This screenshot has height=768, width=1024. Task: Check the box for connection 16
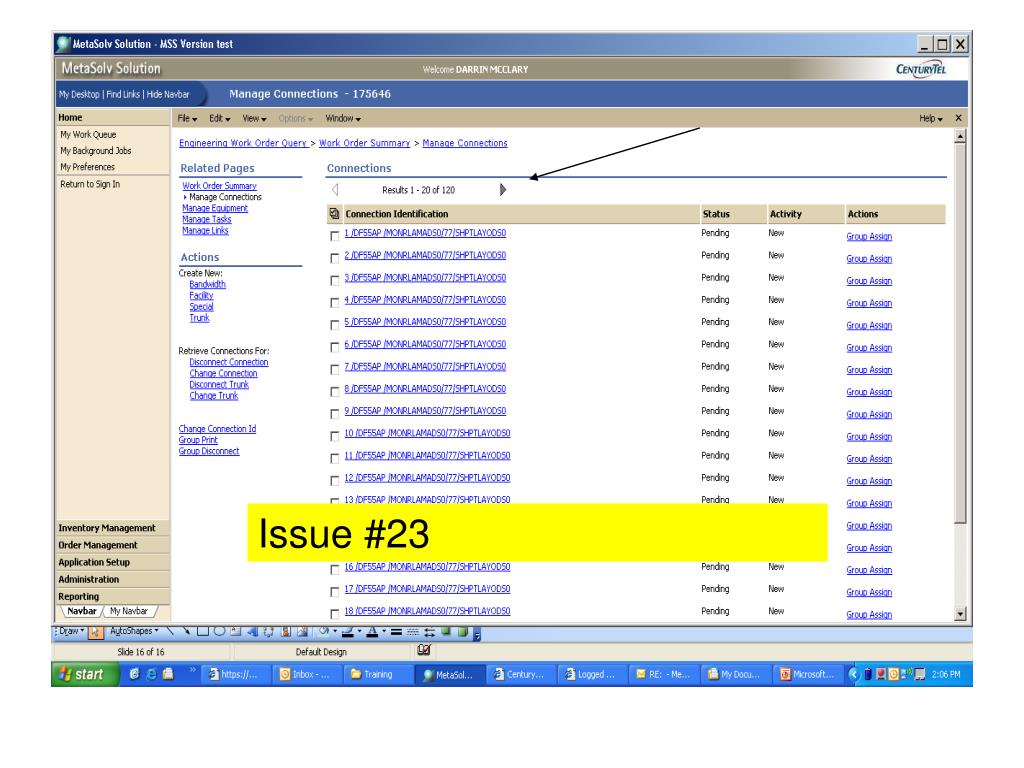334,569
